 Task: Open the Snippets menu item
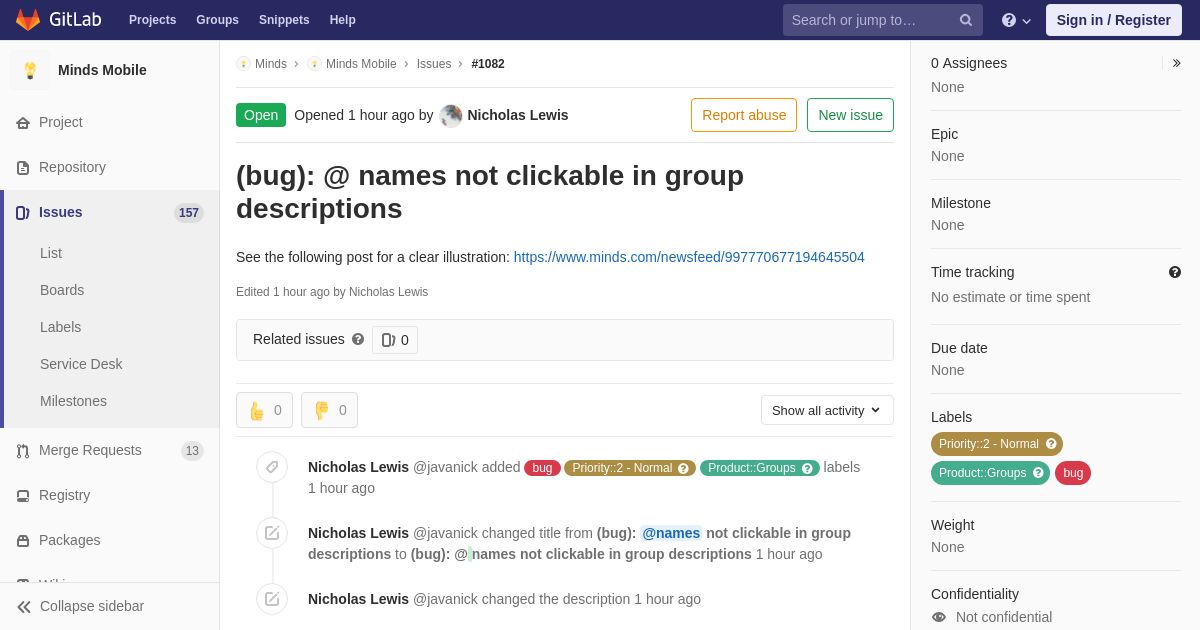[284, 20]
